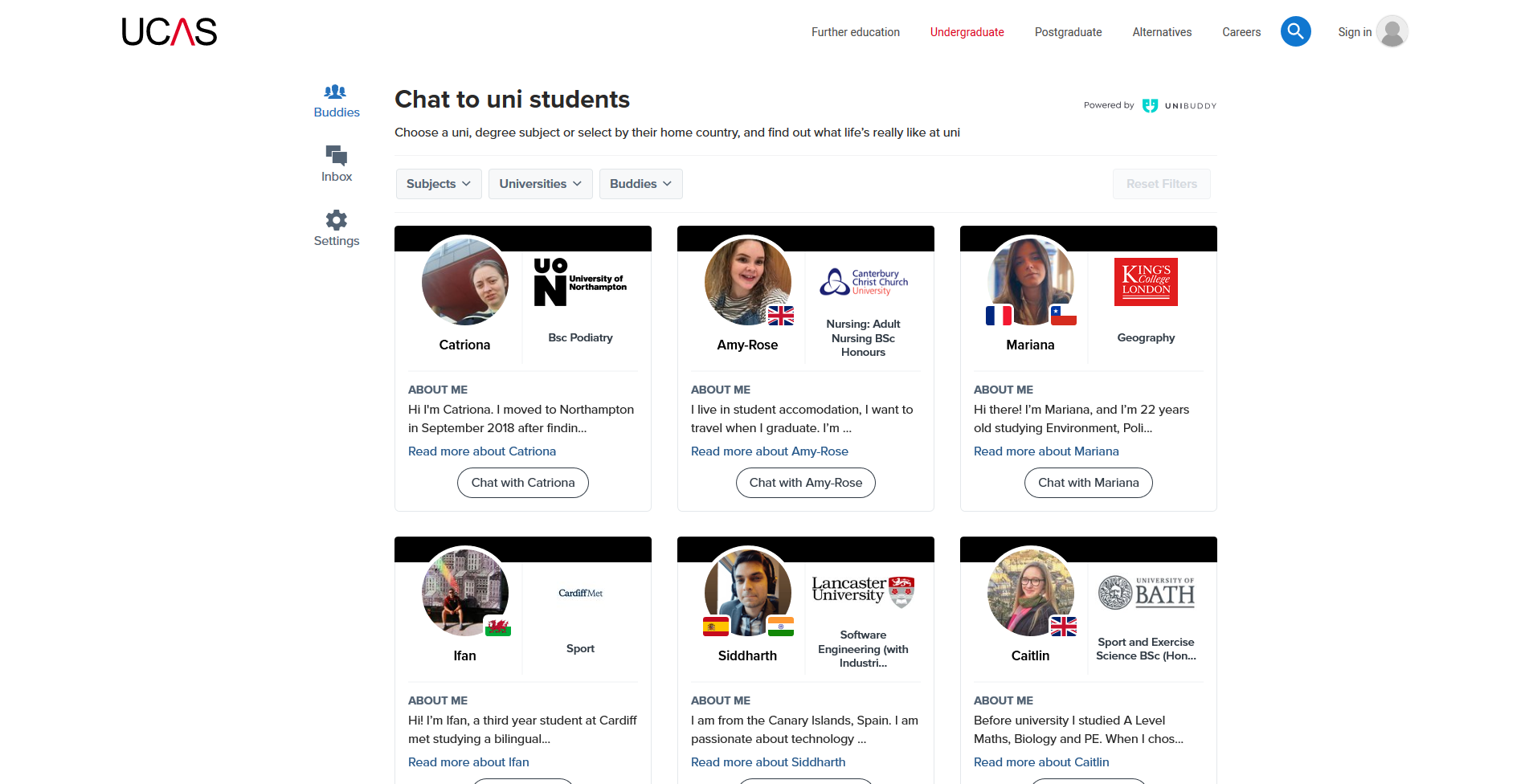Viewport: 1529px width, 784px height.
Task: Click the Sign in avatar icon
Action: 1392,32
